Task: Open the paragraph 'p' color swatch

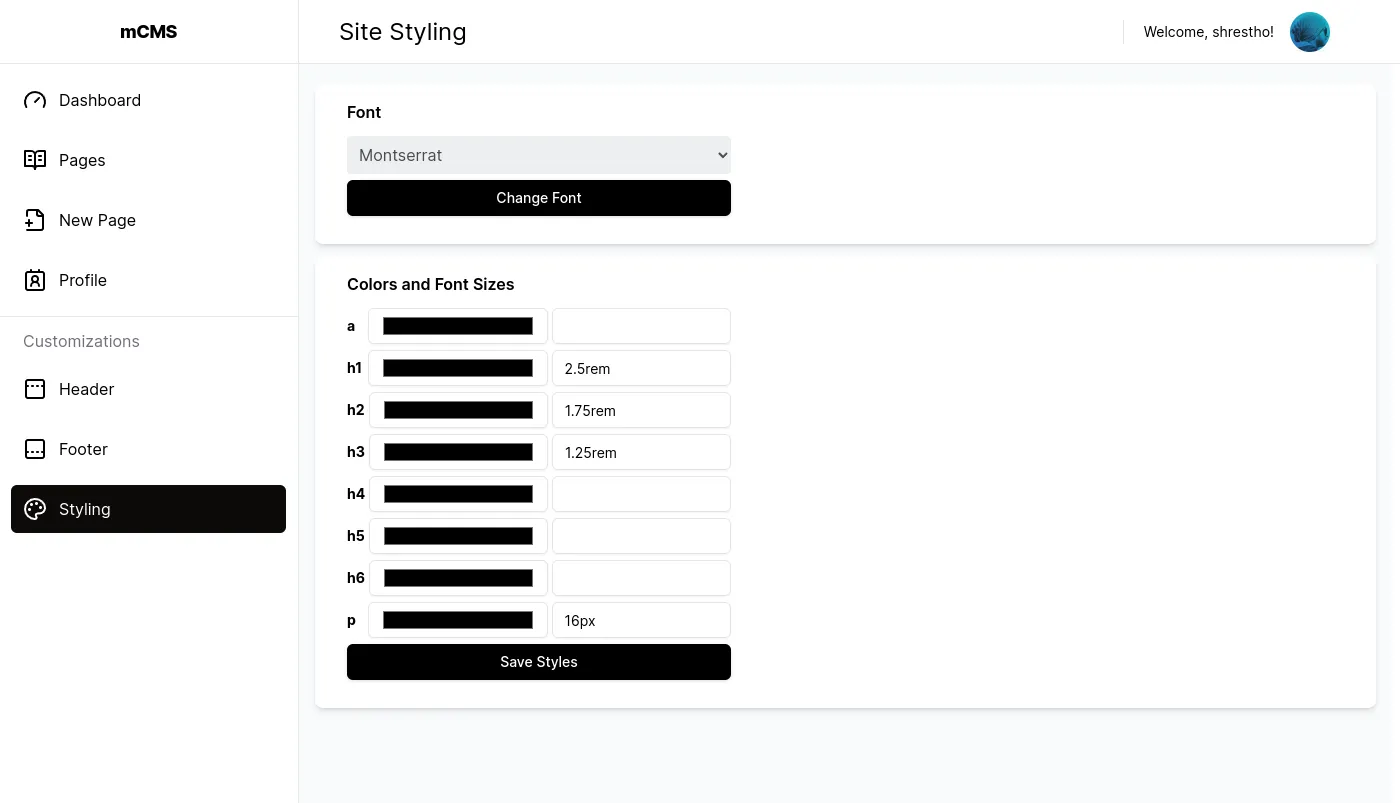Action: (458, 620)
